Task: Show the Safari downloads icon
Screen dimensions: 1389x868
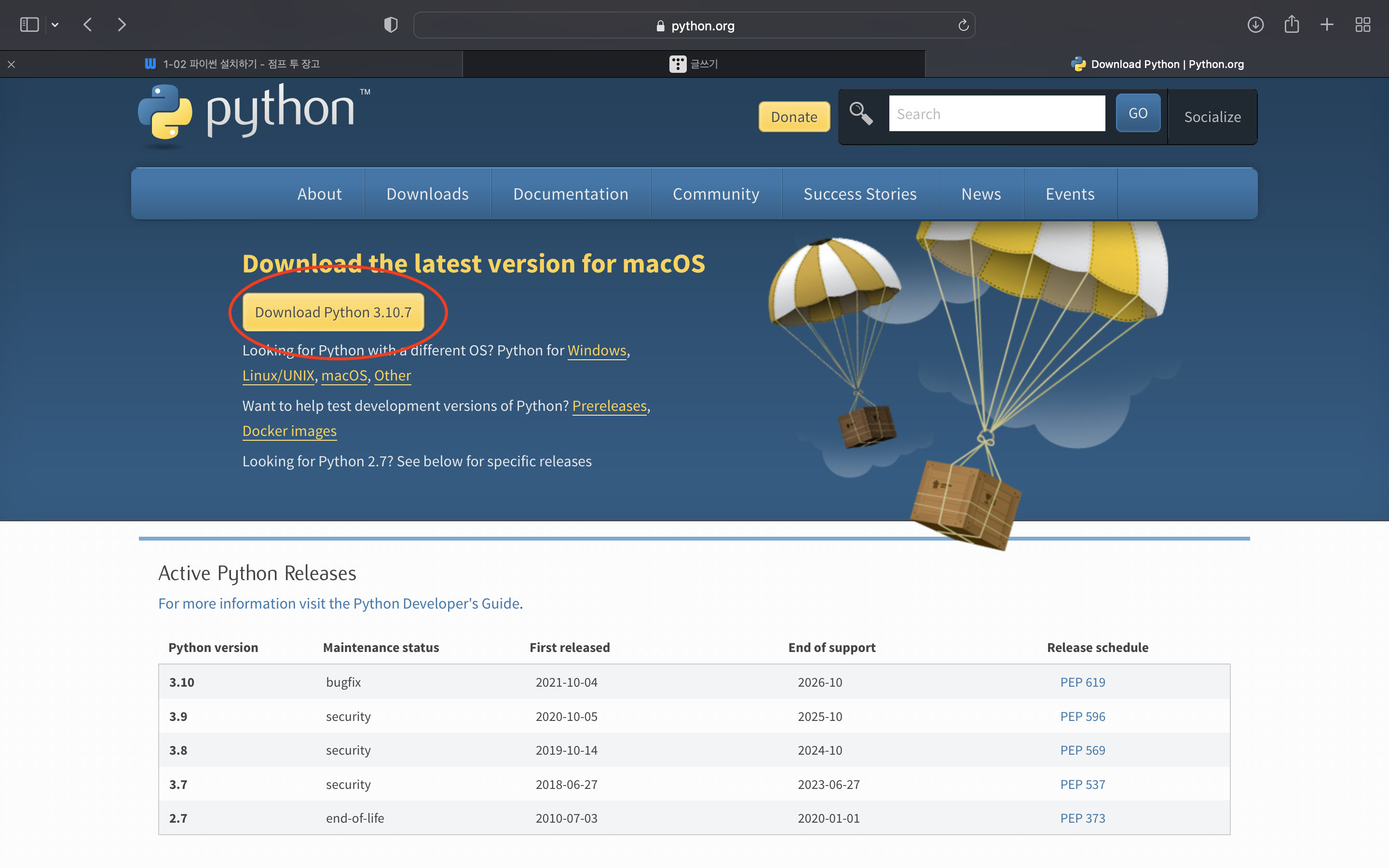Action: [1255, 25]
